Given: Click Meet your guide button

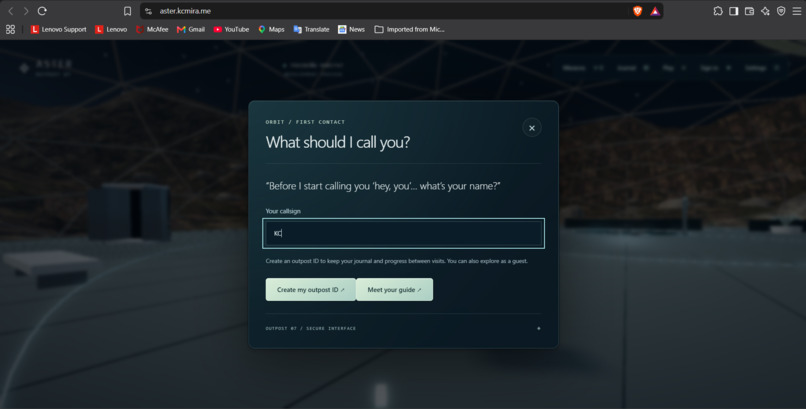Looking at the screenshot, I should coord(394,290).
